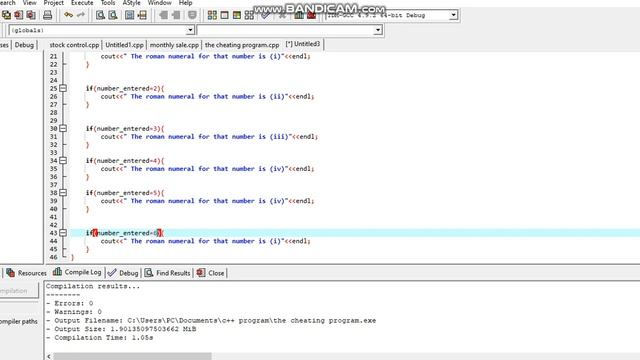Open the Help menu
The image size is (640, 360).
click(185, 3)
